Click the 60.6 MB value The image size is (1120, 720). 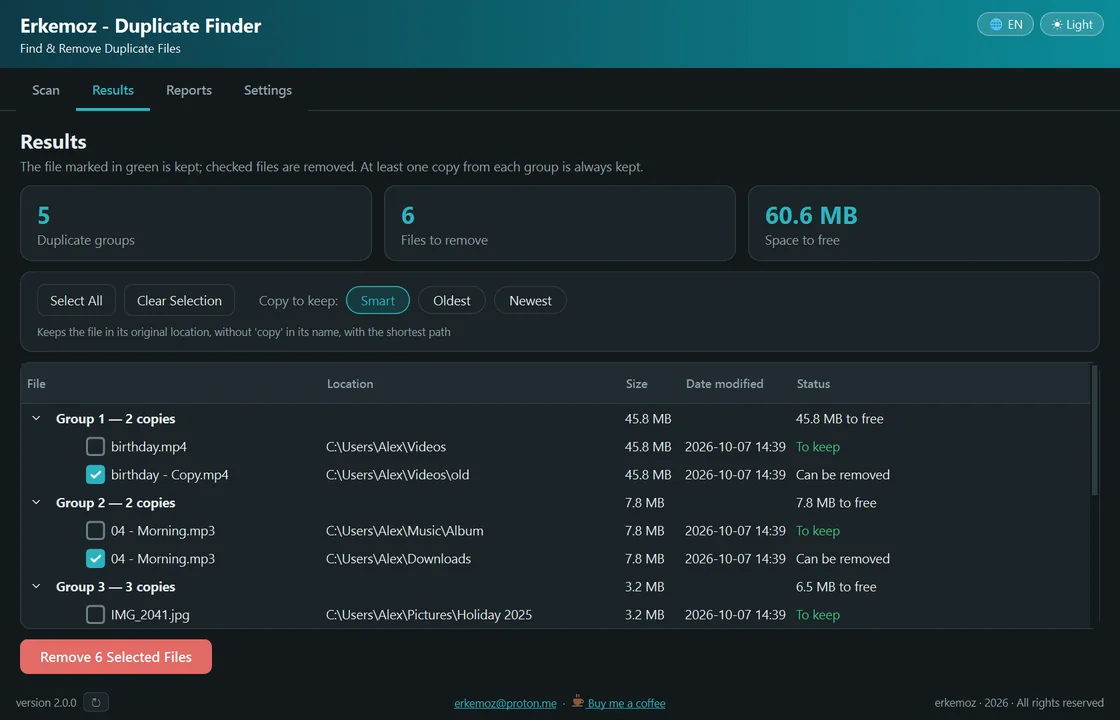click(x=811, y=215)
